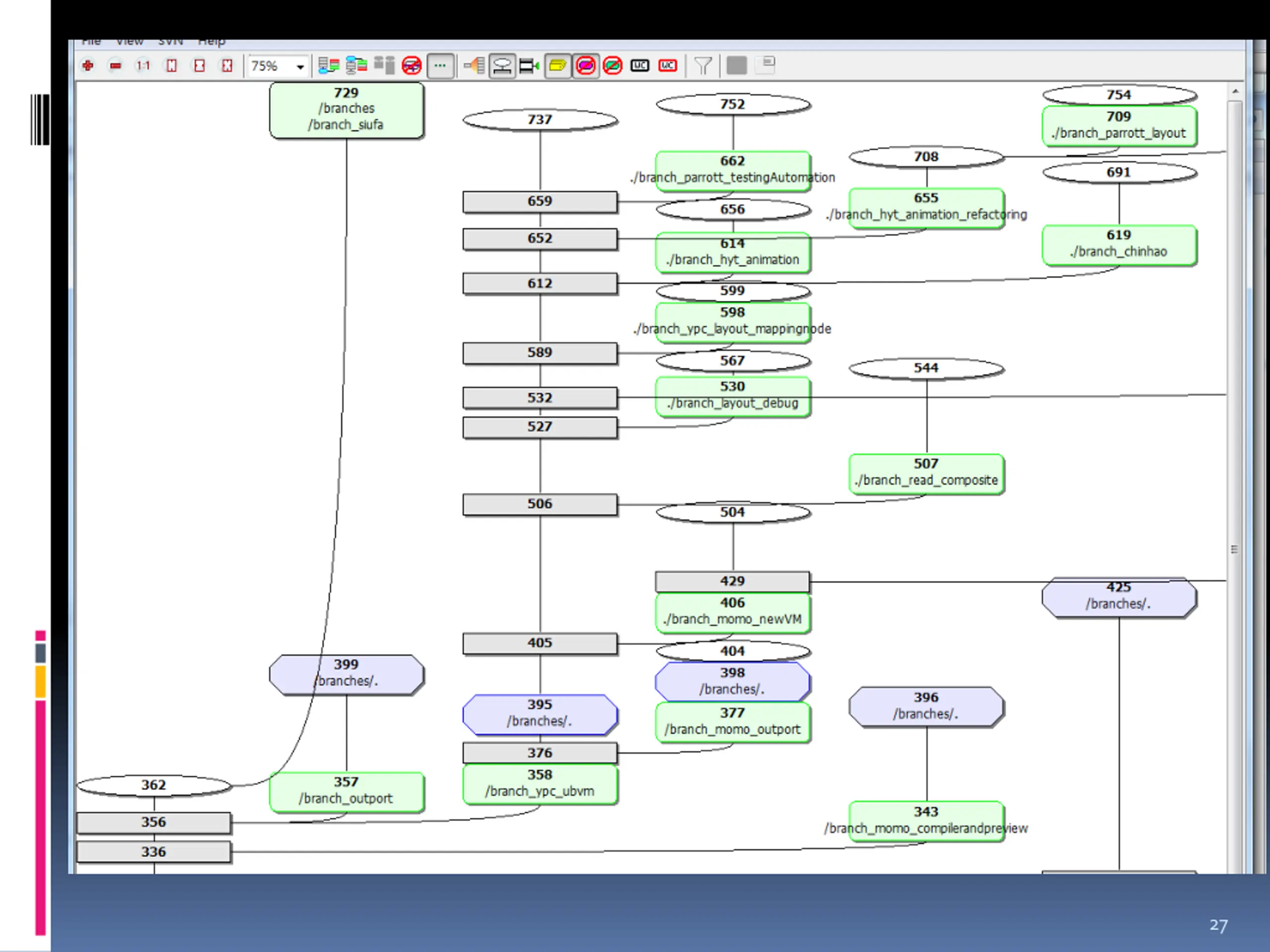This screenshot has width=1270, height=952.
Task: Select the gray 429 revision box
Action: click(x=733, y=581)
